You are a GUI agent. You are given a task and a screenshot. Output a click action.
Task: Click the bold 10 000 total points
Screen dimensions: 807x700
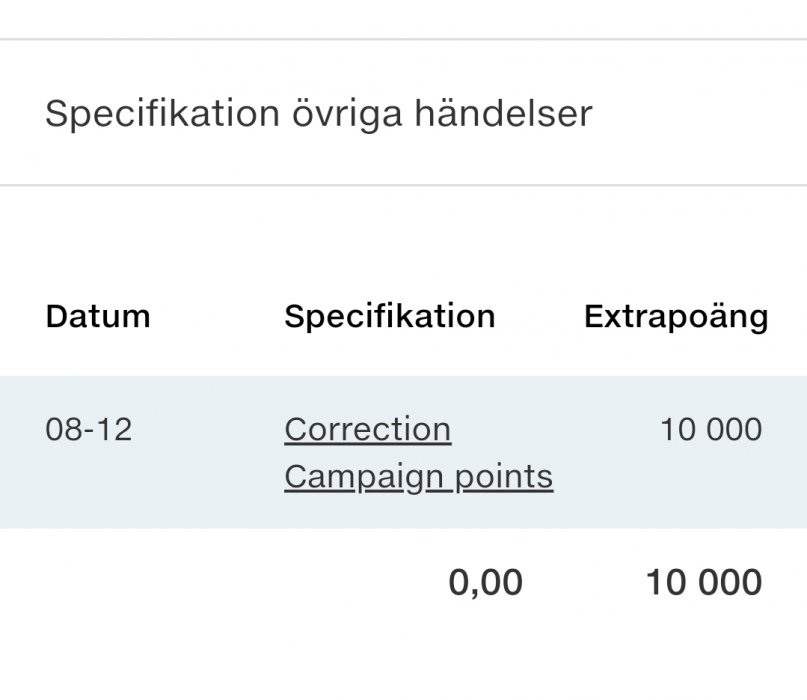click(703, 583)
